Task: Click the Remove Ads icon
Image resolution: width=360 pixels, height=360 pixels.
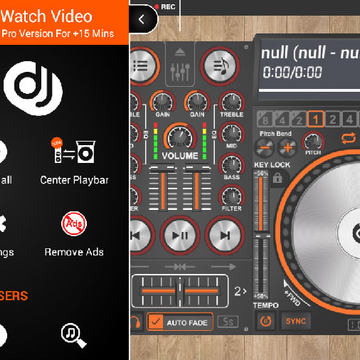Action: tap(74, 224)
